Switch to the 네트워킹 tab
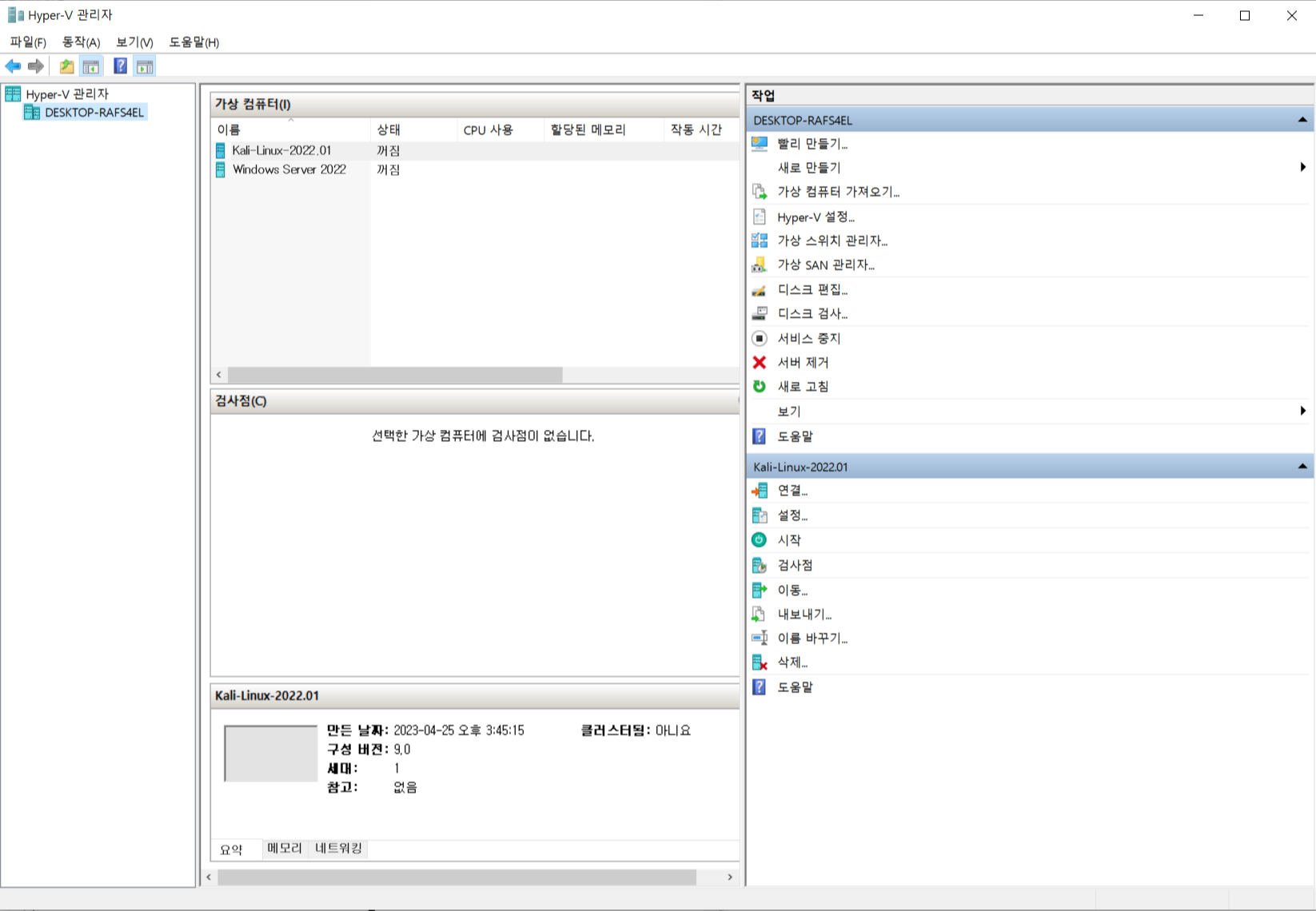The height and width of the screenshot is (911, 1316). point(338,848)
